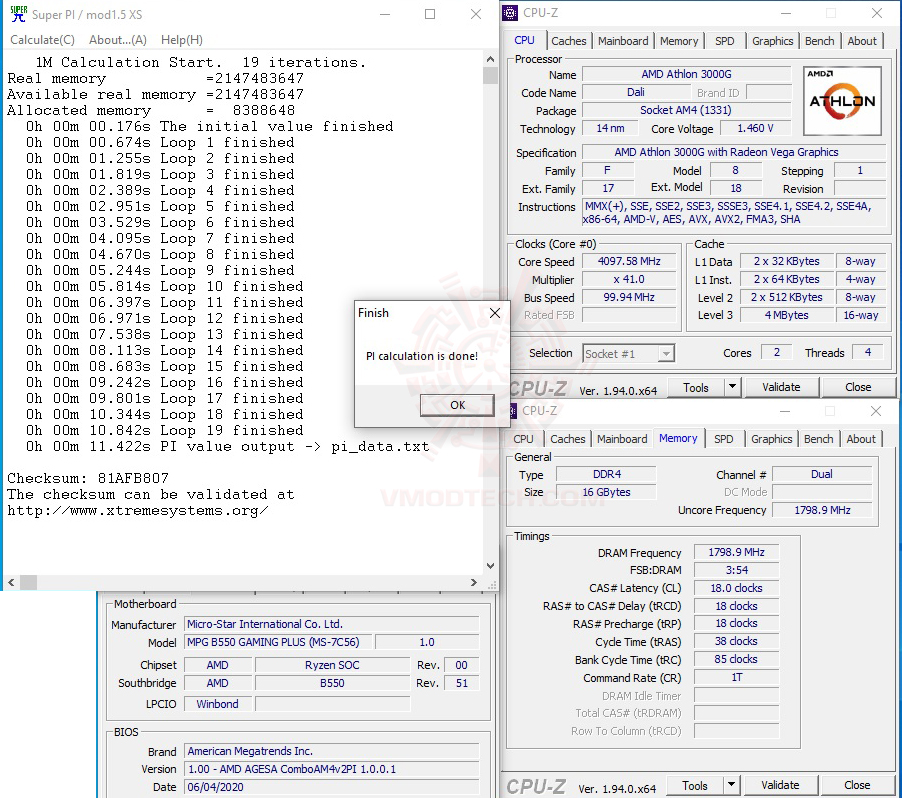Maximize the Super PI window
Viewport: 902px width, 798px height.
430,14
